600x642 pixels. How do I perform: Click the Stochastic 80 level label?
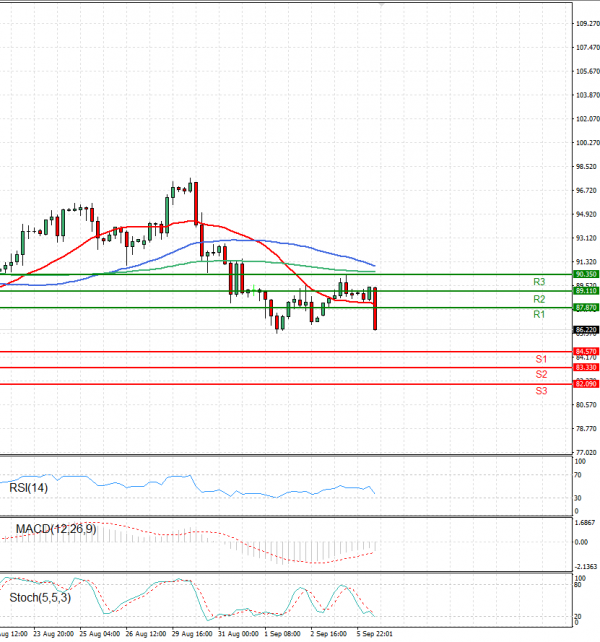pyautogui.click(x=577, y=585)
